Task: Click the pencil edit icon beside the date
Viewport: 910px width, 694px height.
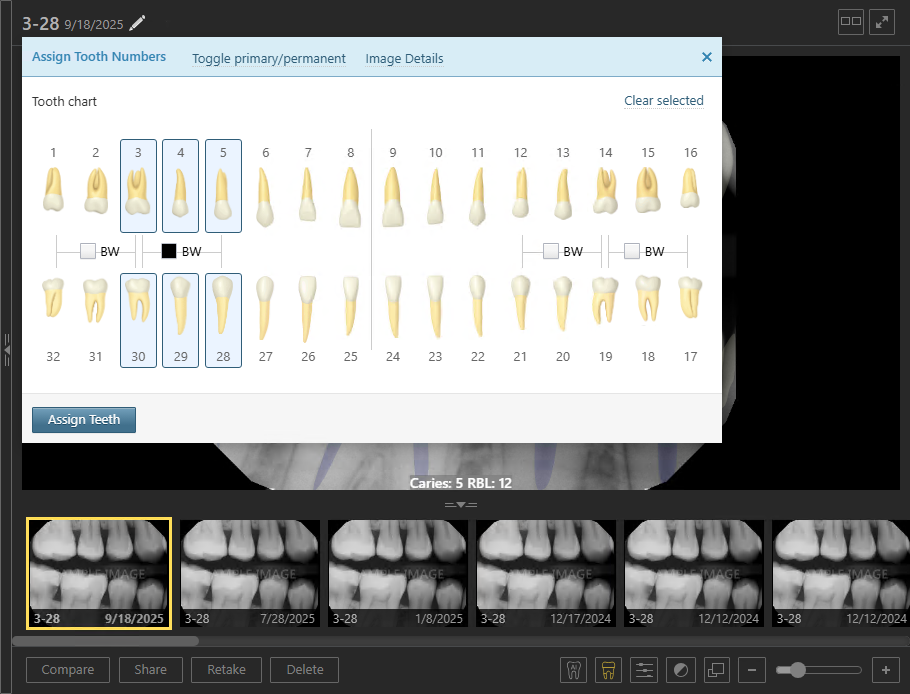Action: (x=137, y=23)
